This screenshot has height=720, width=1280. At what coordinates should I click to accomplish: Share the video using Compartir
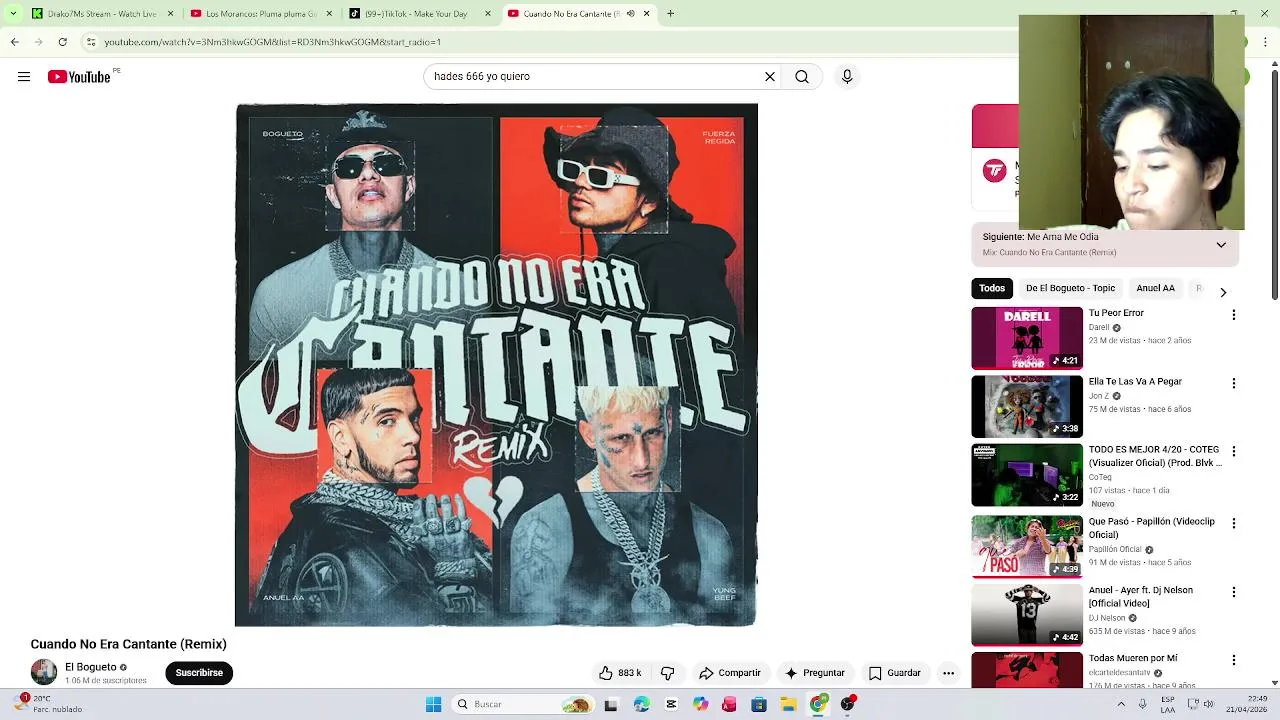(730, 673)
